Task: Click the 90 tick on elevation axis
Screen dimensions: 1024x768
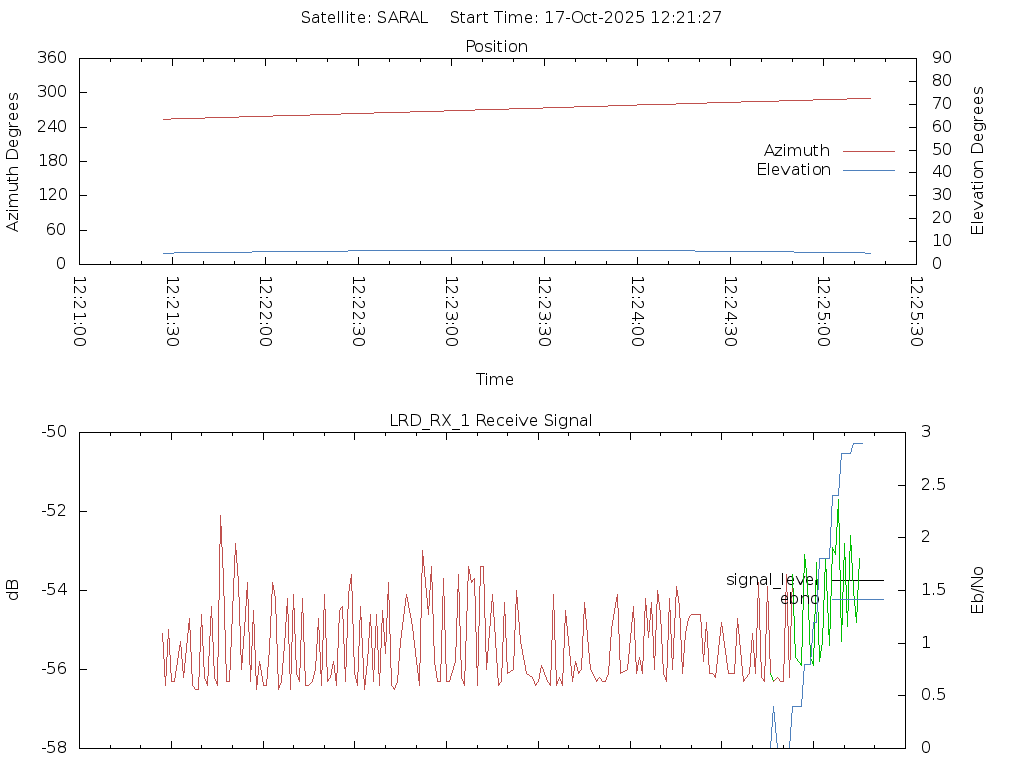Action: tap(940, 58)
